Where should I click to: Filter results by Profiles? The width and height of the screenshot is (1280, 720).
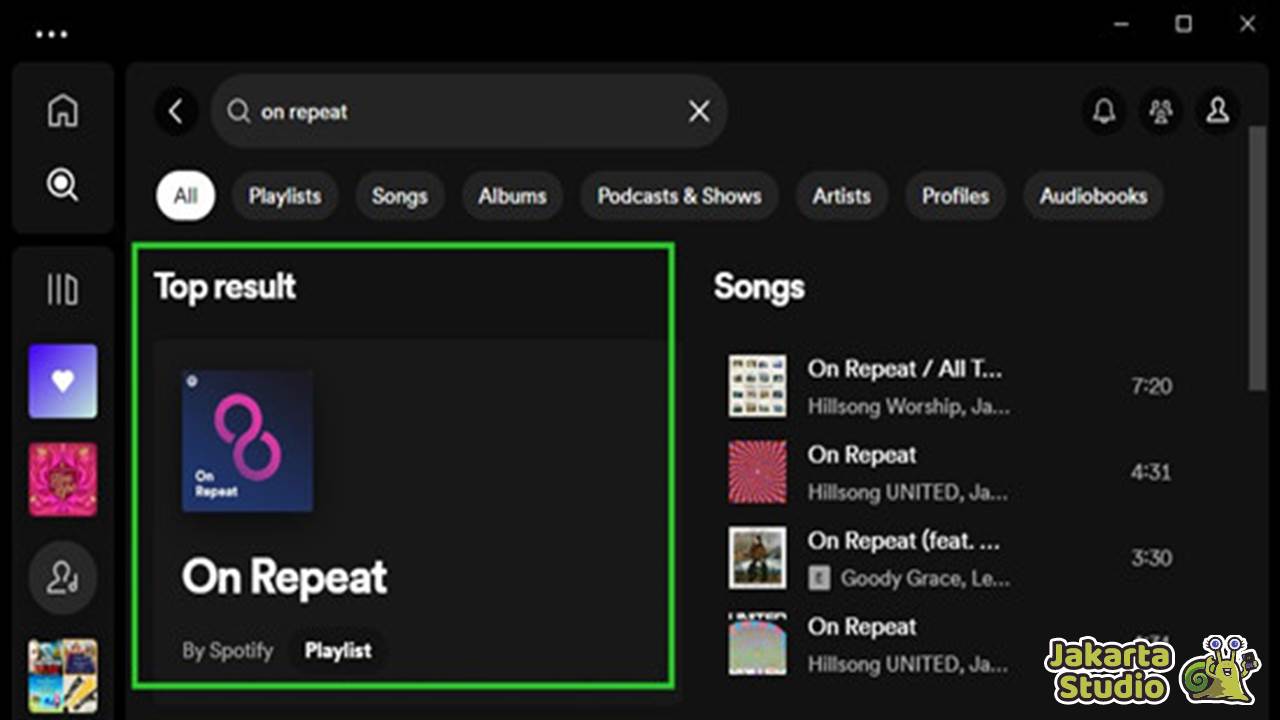tap(956, 196)
